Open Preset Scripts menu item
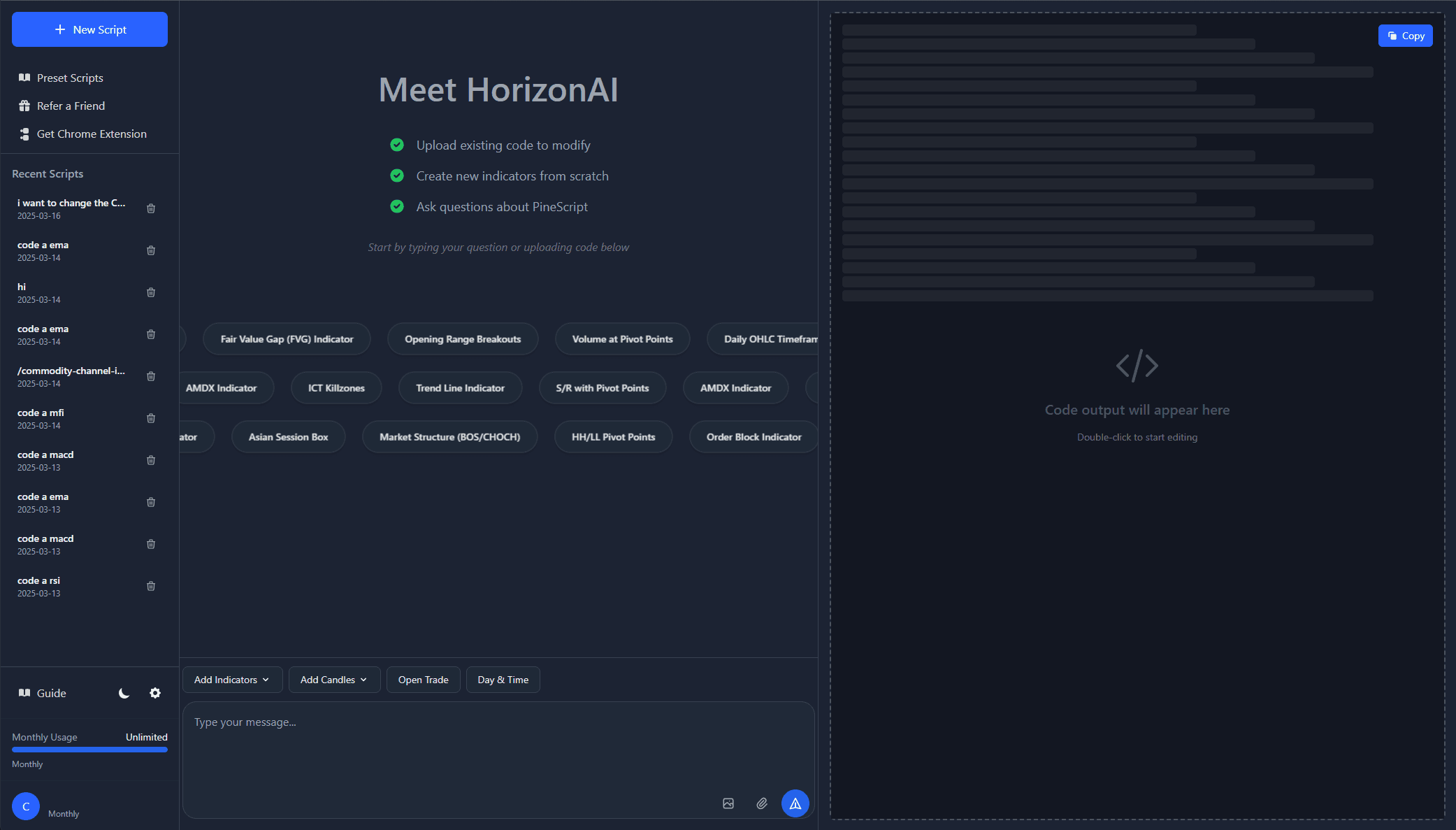Screen dimensions: 1456x830 pos(70,78)
